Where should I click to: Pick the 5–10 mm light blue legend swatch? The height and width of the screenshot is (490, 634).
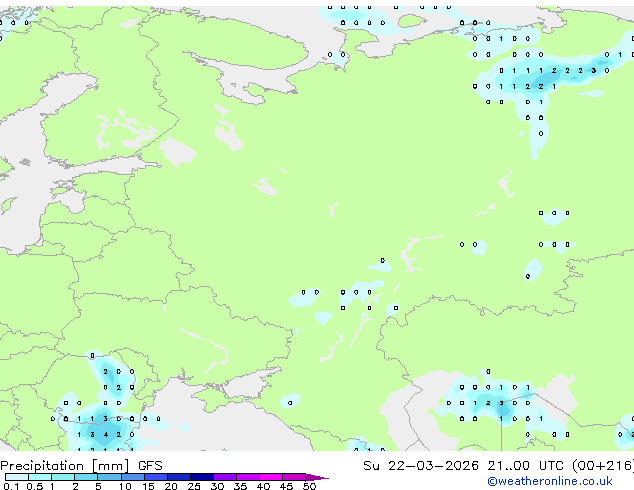109,477
